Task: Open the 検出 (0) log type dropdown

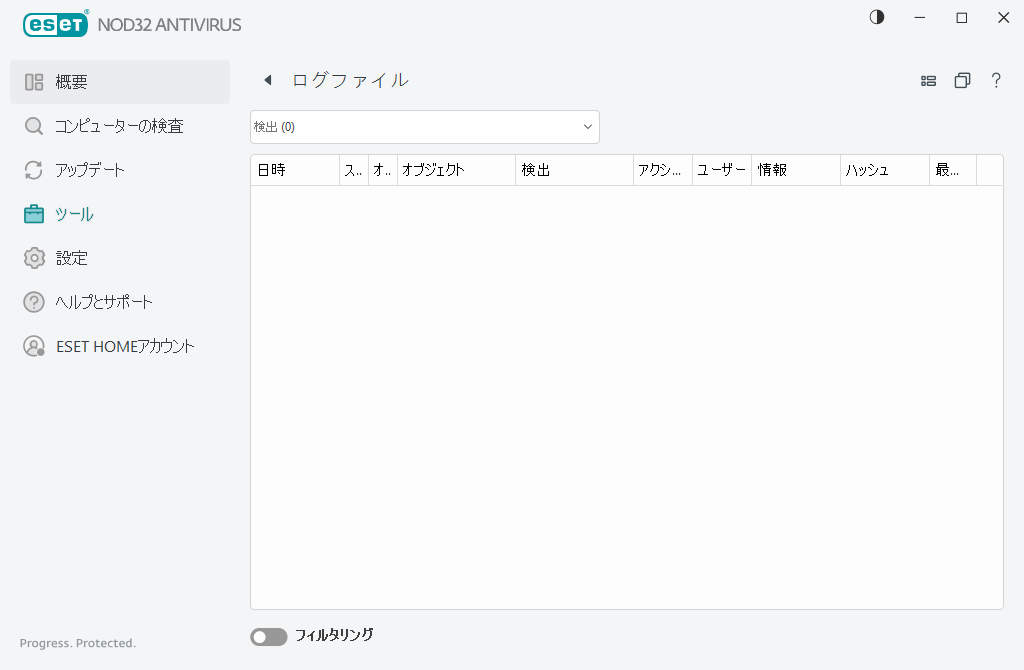Action: pos(424,127)
